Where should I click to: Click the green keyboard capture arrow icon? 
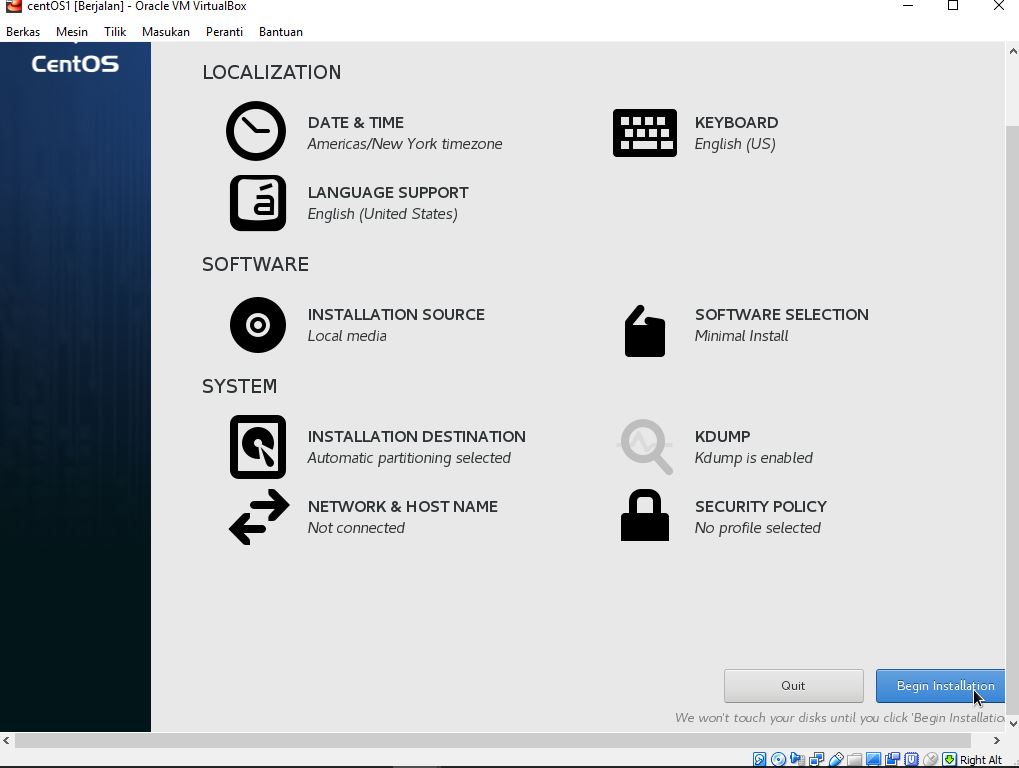949,759
